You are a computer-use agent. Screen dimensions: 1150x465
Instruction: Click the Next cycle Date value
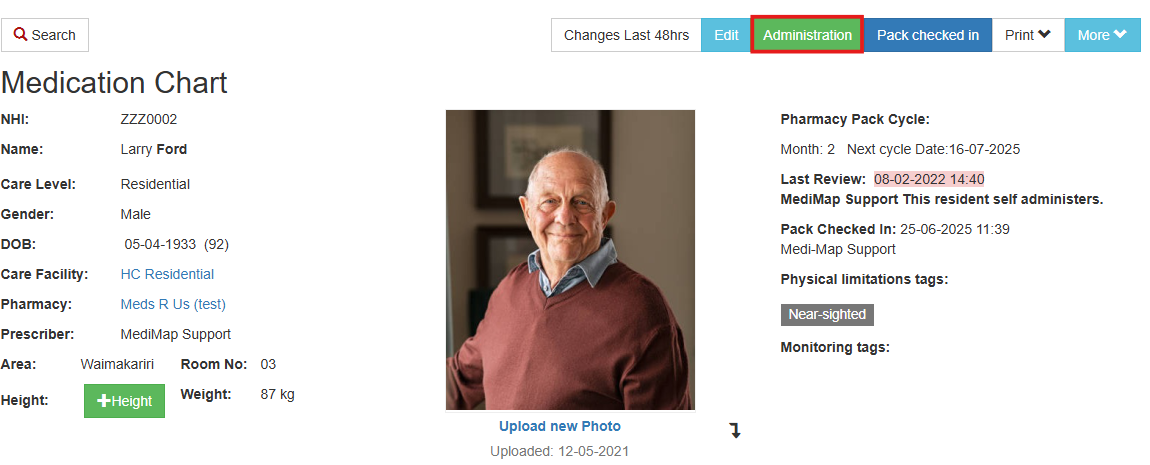tap(984, 149)
